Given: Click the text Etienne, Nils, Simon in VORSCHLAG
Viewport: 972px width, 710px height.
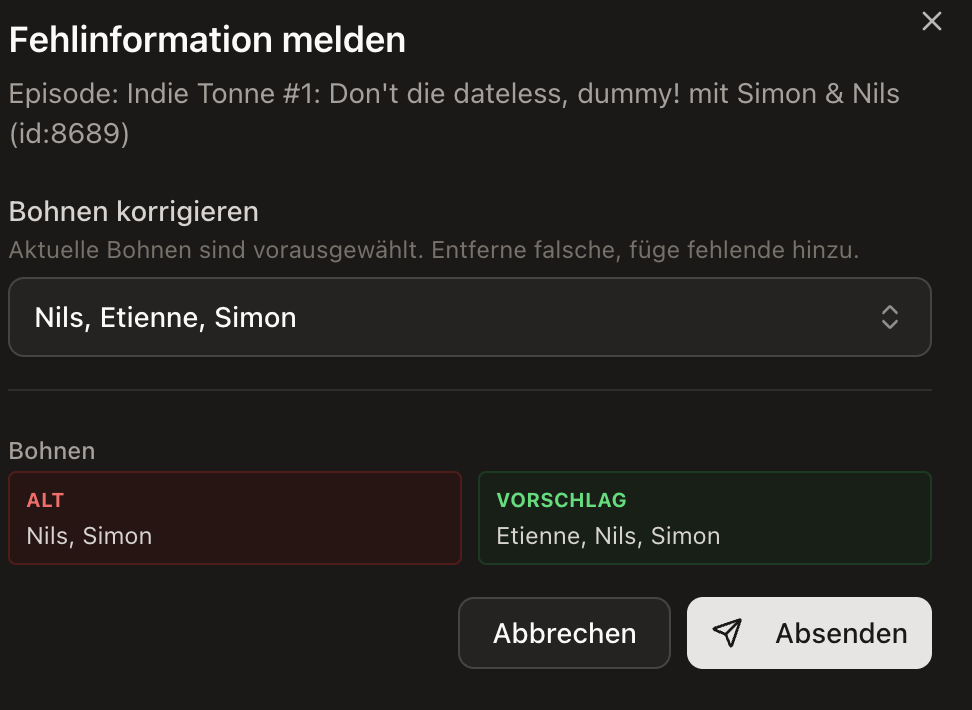Looking at the screenshot, I should (608, 536).
